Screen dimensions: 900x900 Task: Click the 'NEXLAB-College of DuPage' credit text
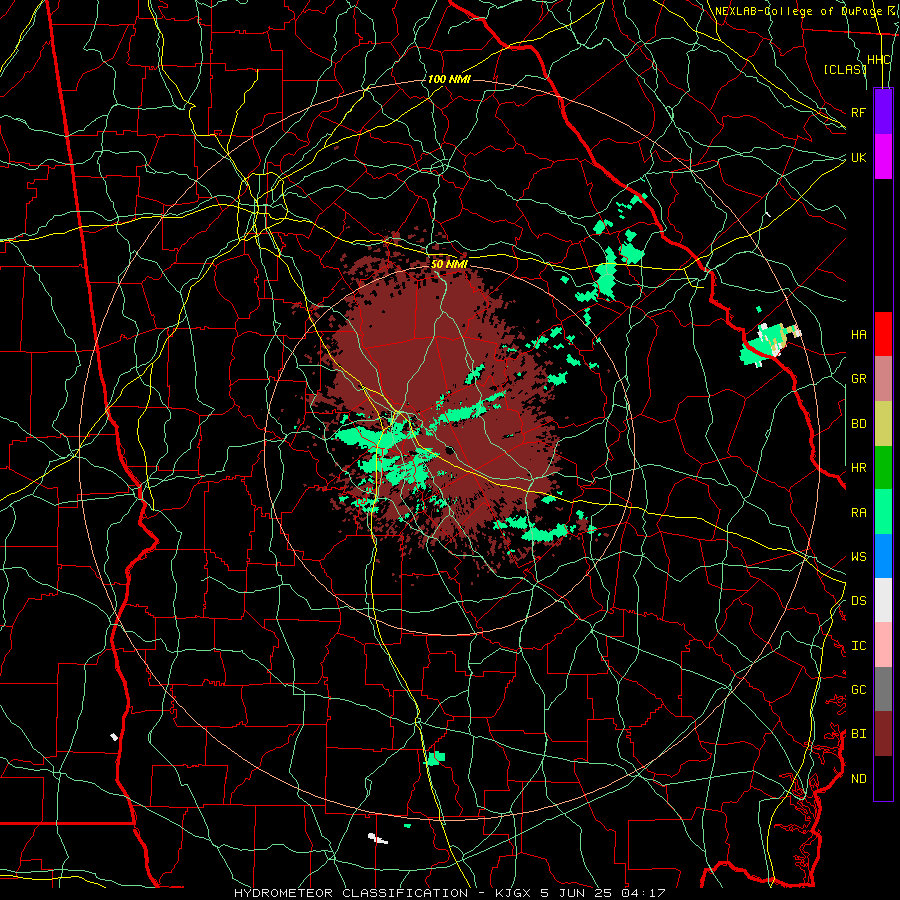coord(800,11)
